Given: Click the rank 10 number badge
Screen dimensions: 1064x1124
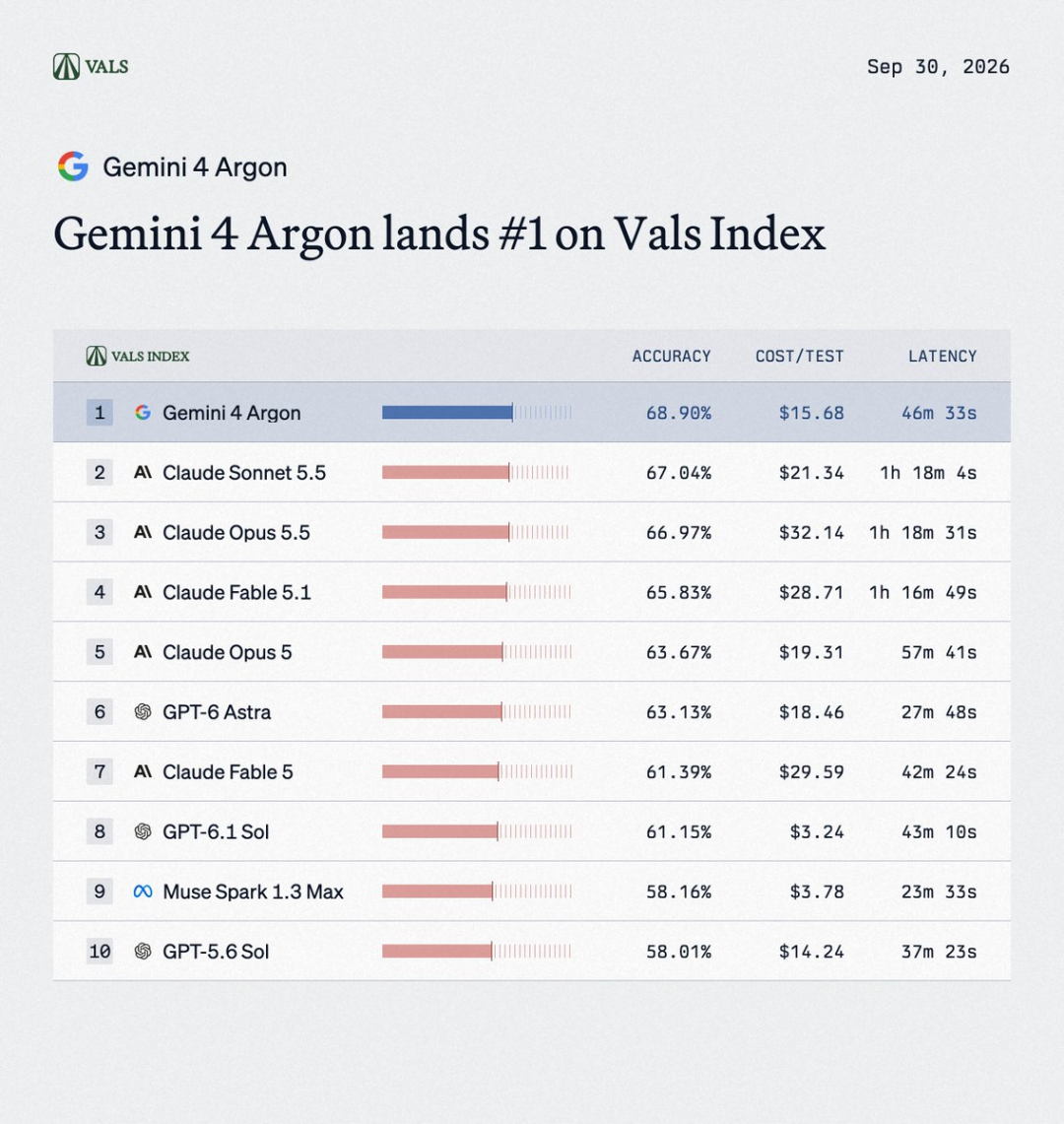Looking at the screenshot, I should [x=100, y=952].
